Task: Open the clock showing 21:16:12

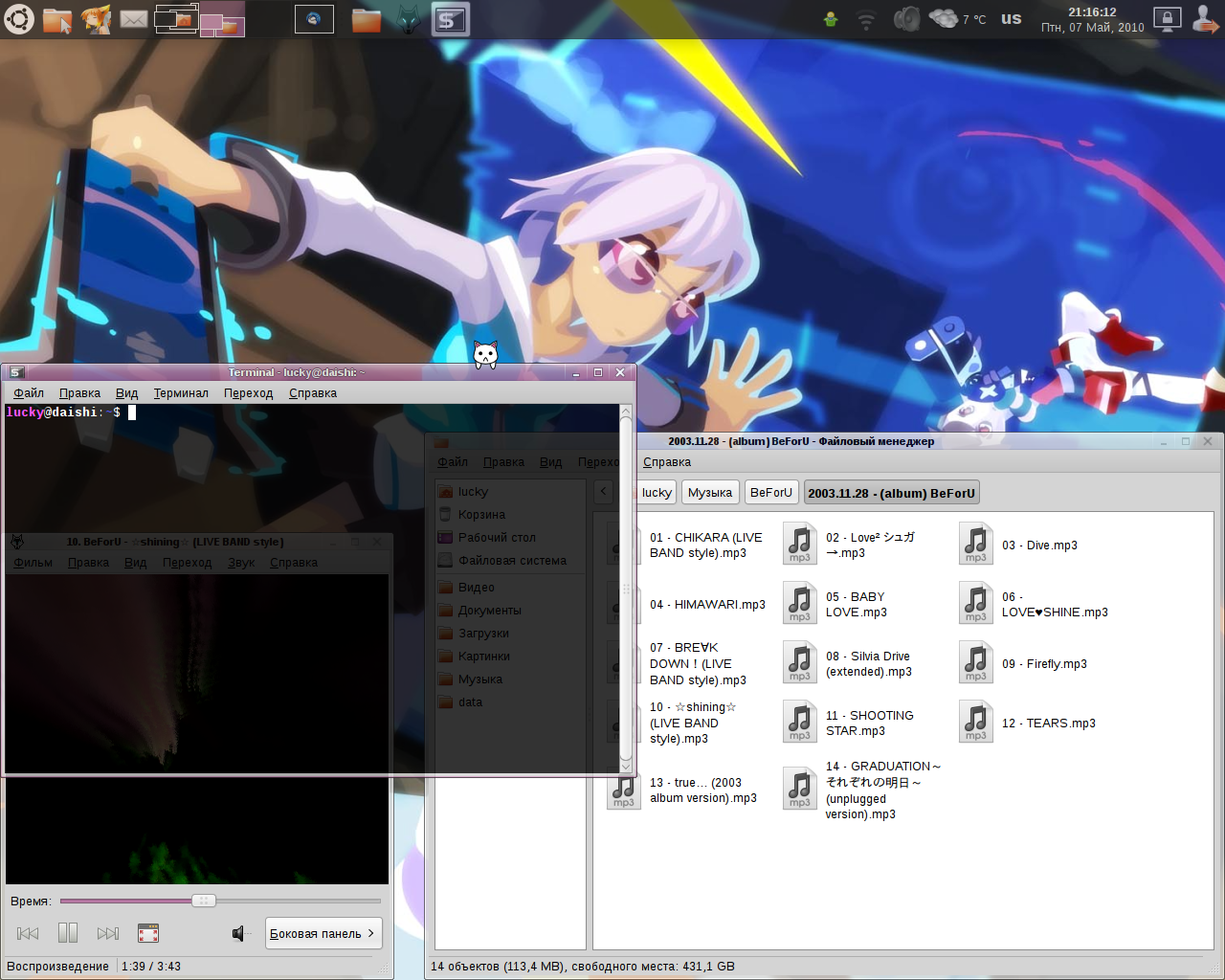Action: pos(1092,19)
